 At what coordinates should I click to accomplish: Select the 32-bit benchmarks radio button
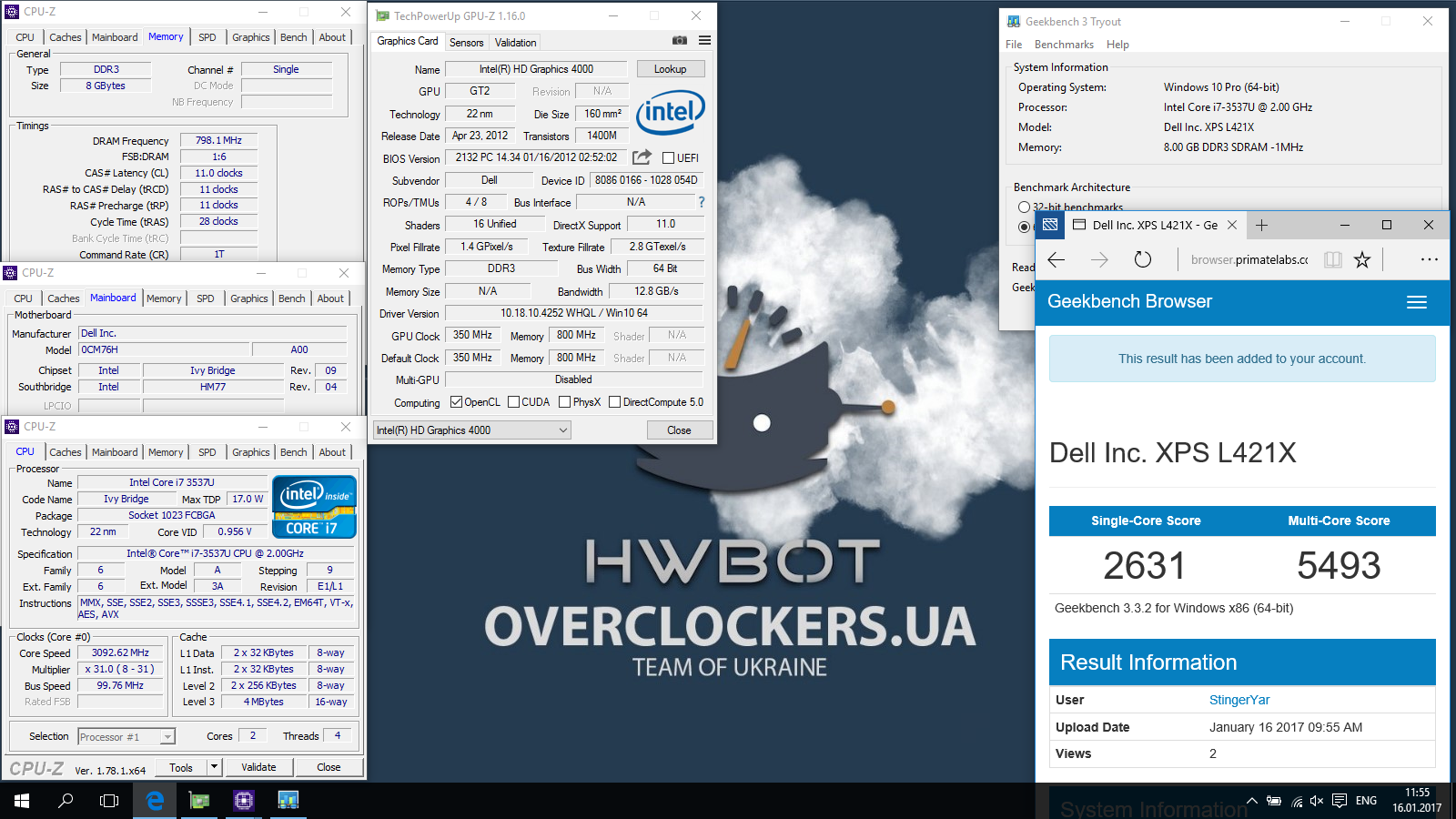[x=1024, y=207]
